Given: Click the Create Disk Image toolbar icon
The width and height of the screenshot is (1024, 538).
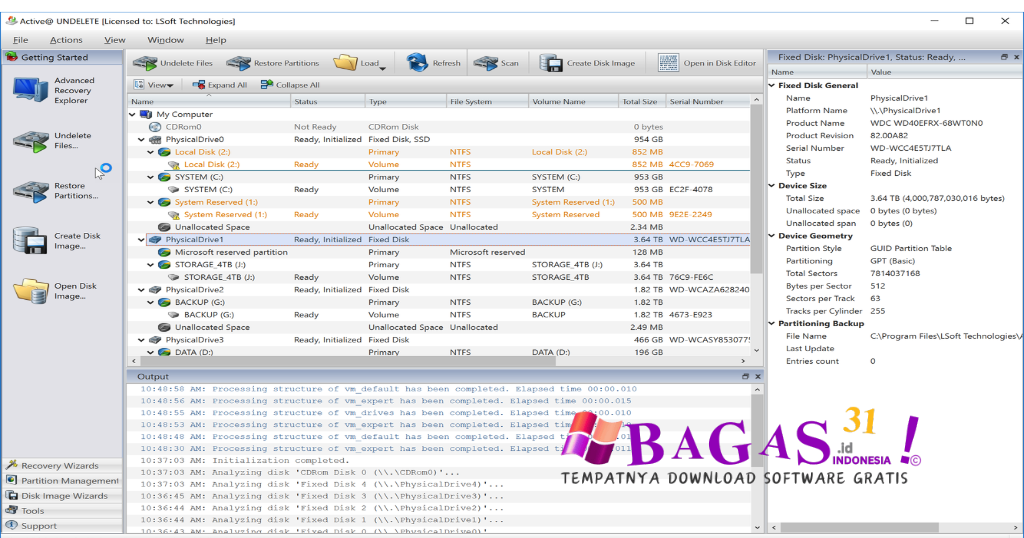Looking at the screenshot, I should 551,63.
